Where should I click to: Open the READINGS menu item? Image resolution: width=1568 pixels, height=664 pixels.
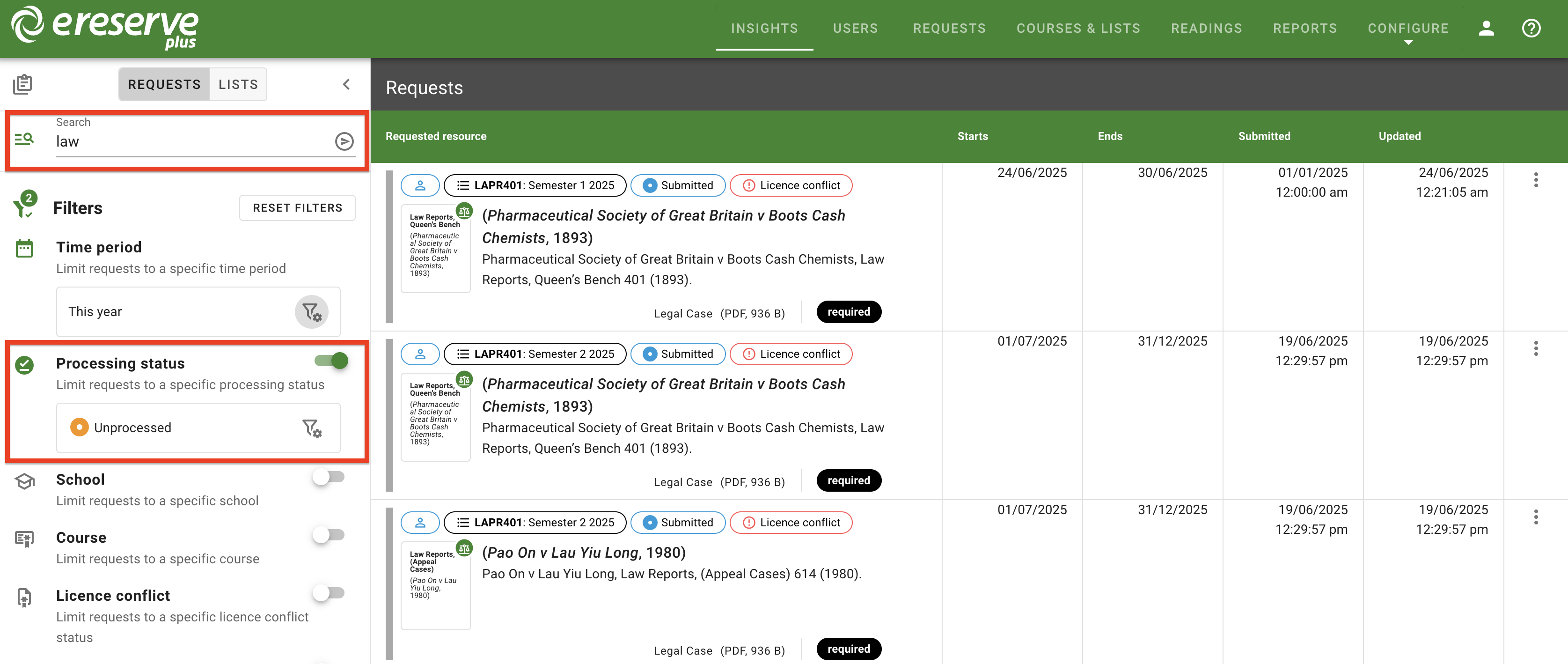click(x=1207, y=28)
